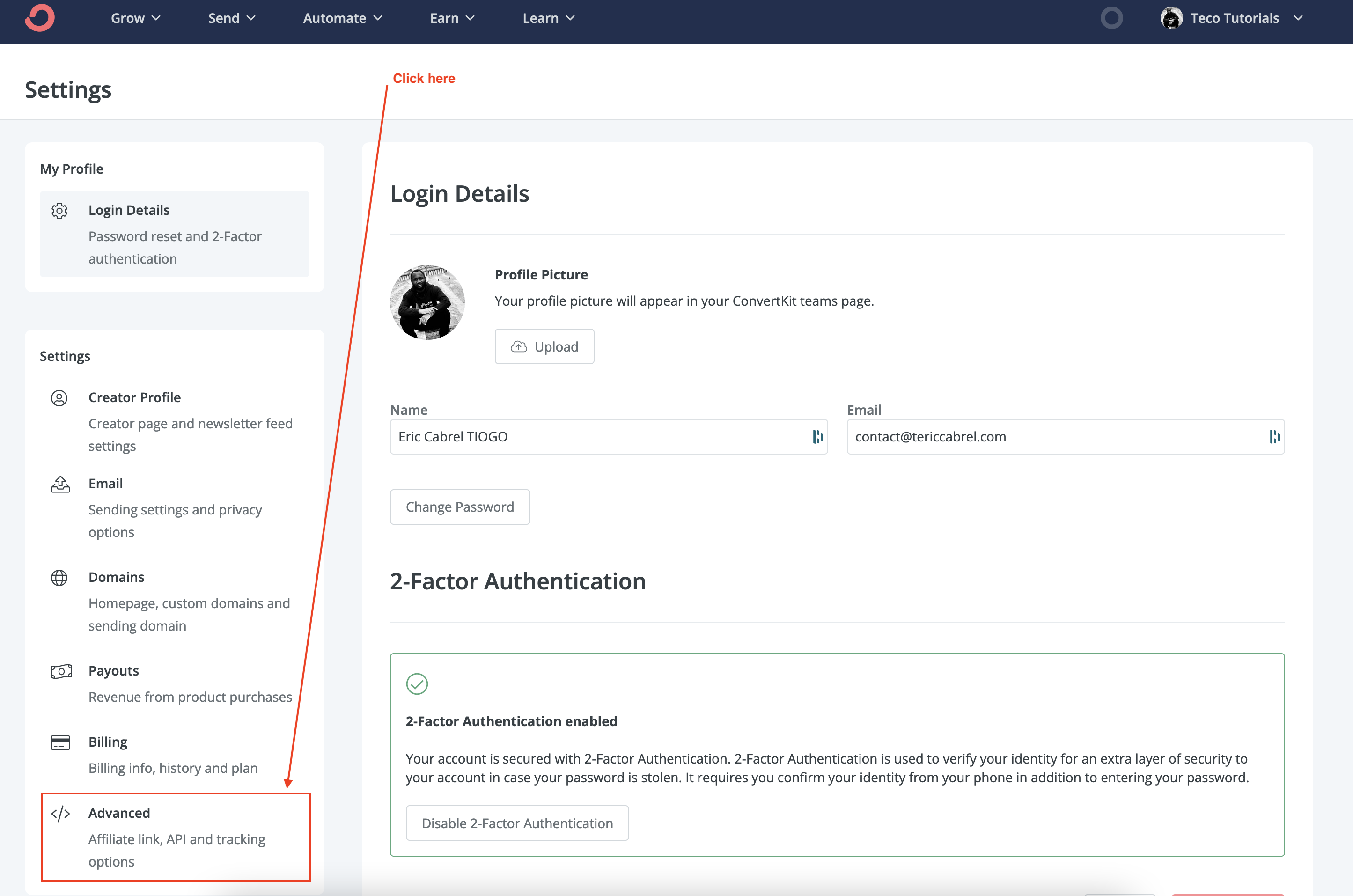Select the Billing credit card icon
Viewport: 1353px width, 896px height.
59,742
